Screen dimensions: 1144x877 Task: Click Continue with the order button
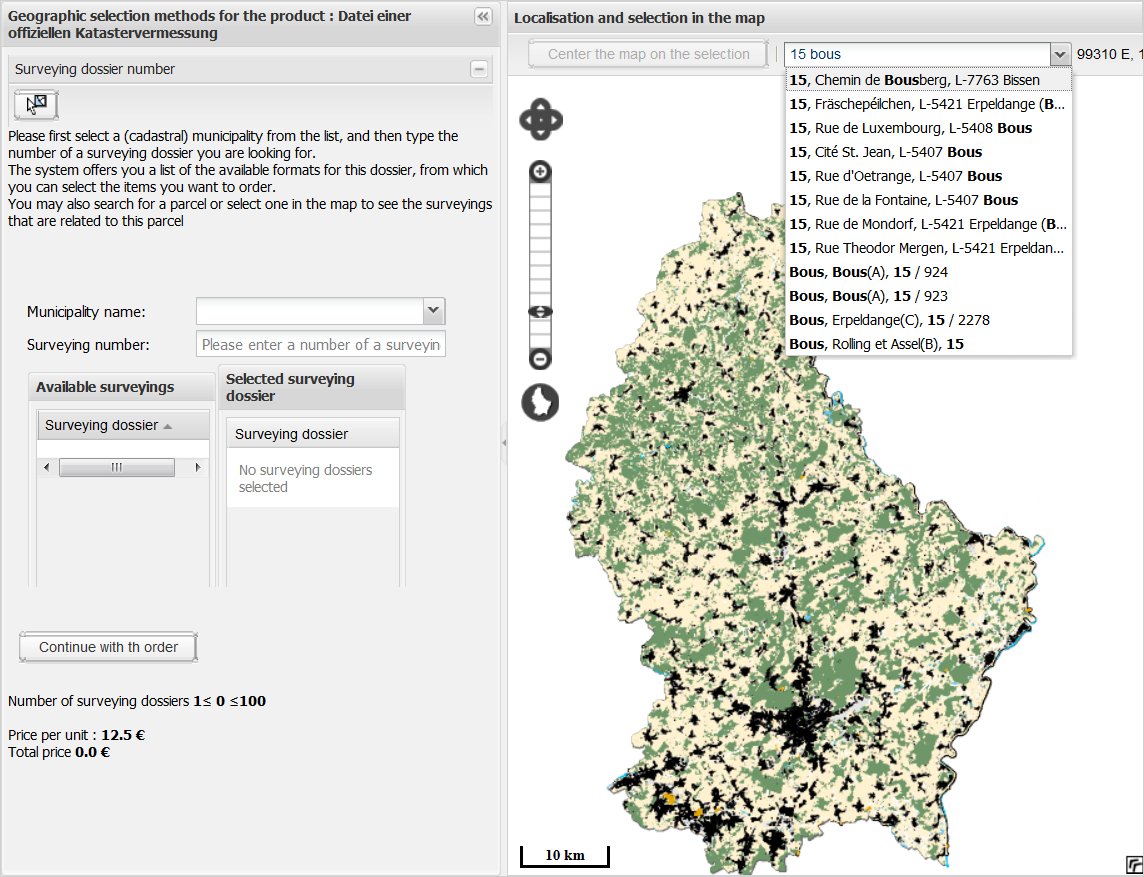pos(108,647)
